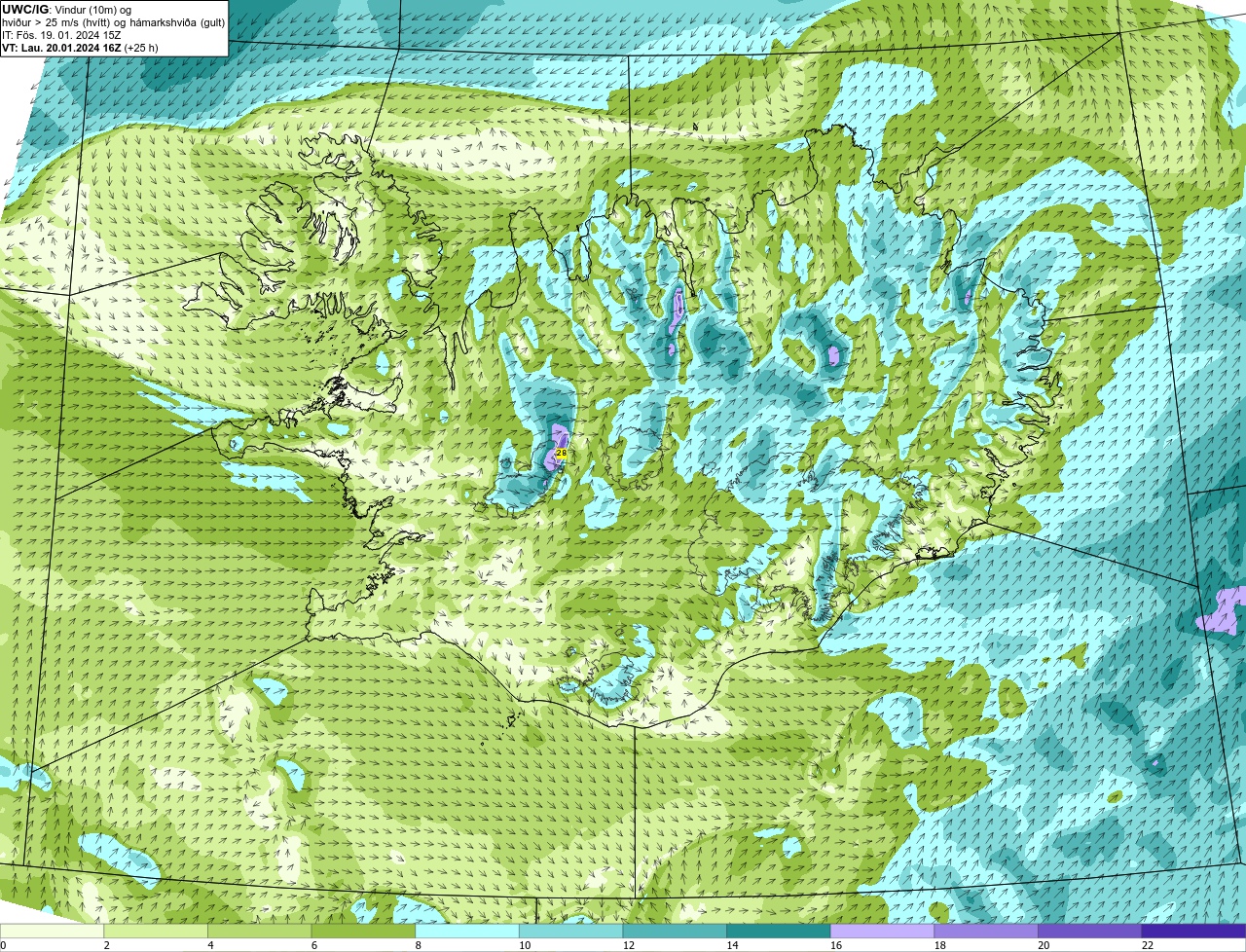
Task: Click the '16' colorbar scale label
Action: (x=836, y=945)
